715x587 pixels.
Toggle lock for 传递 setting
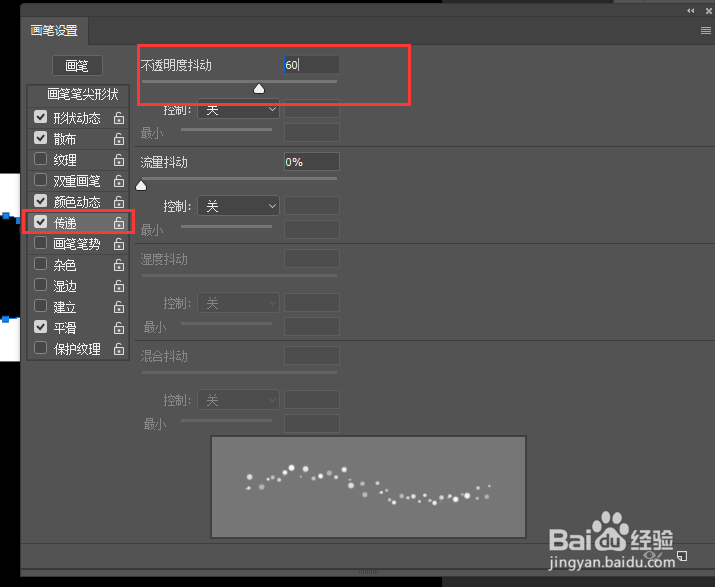[x=119, y=223]
